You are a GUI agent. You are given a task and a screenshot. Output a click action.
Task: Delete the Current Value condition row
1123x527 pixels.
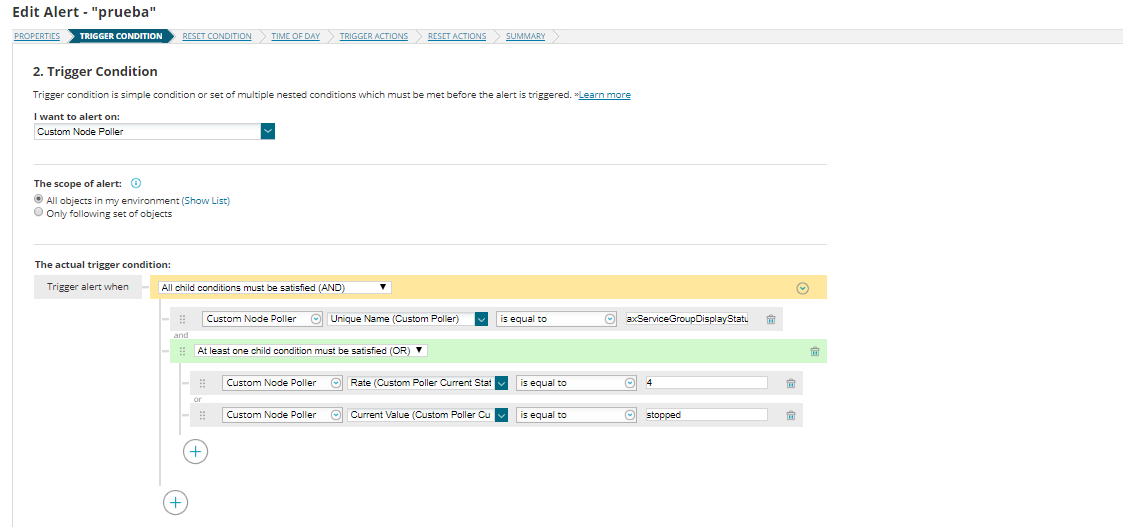coord(791,415)
